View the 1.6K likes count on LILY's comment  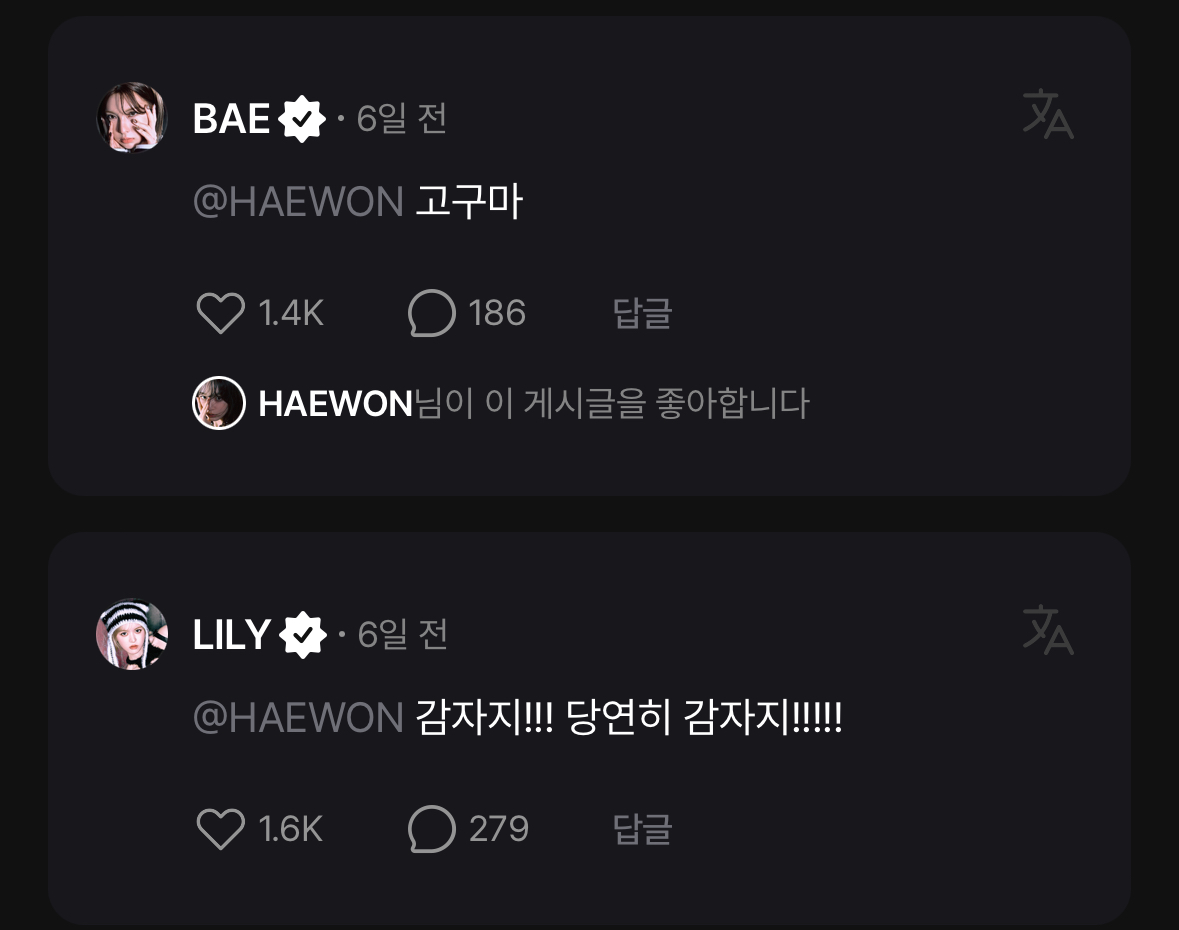pyautogui.click(x=291, y=829)
